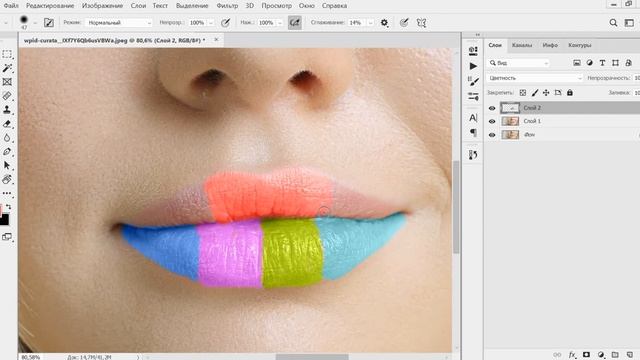Lock all layer attributes padlock
The height and width of the screenshot is (360, 640).
(570, 93)
